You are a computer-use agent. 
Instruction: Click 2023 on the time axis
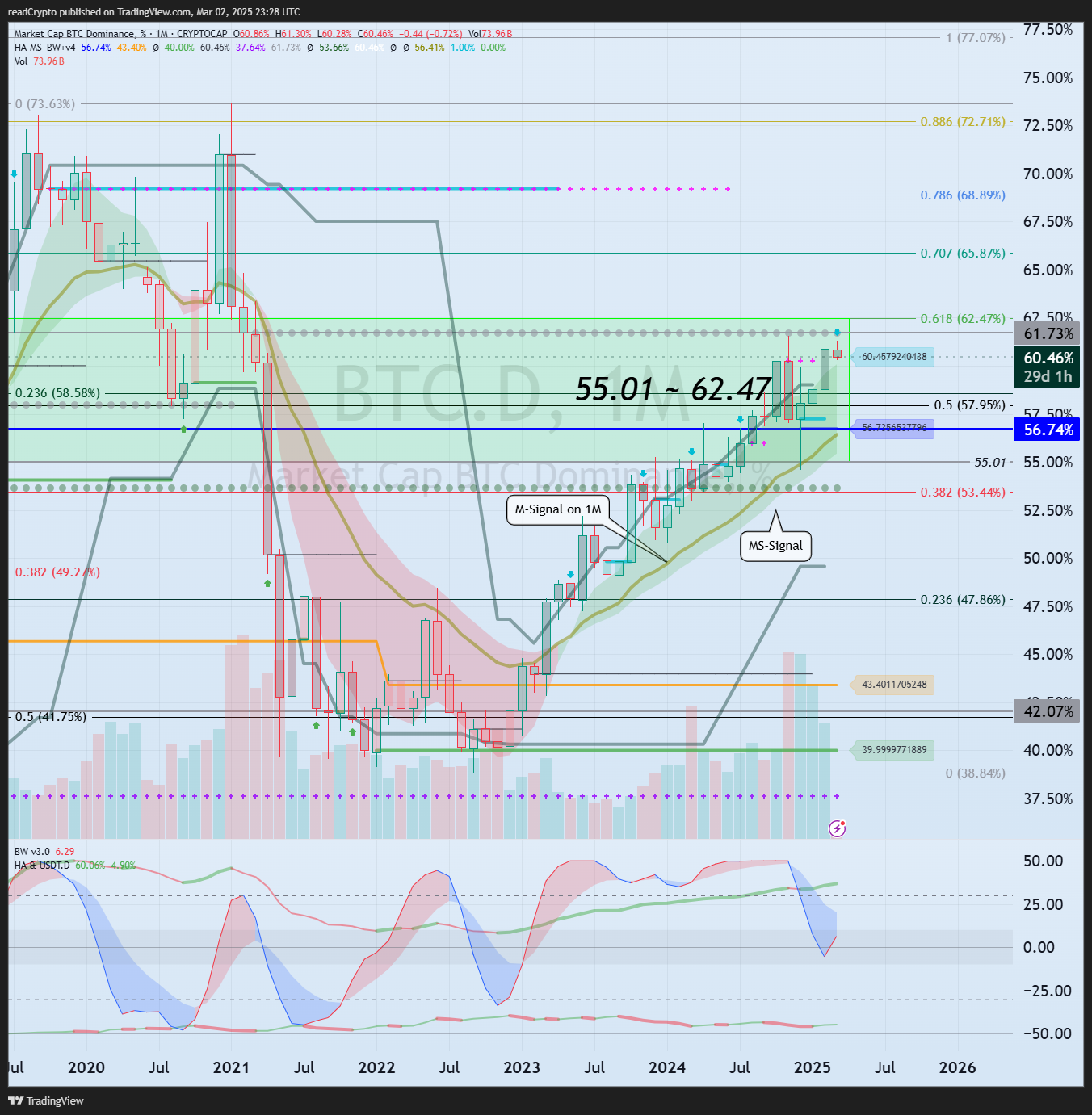pyautogui.click(x=522, y=1067)
